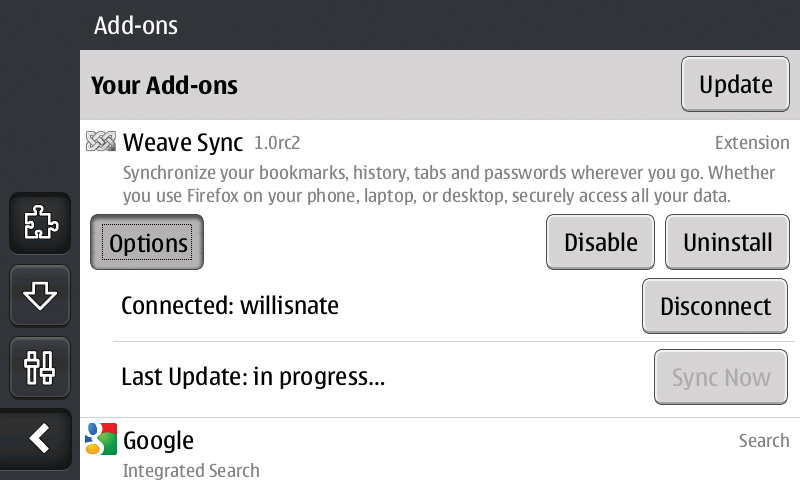This screenshot has width=800, height=480.
Task: Open the Preferences sliders panel
Action: tap(40, 367)
